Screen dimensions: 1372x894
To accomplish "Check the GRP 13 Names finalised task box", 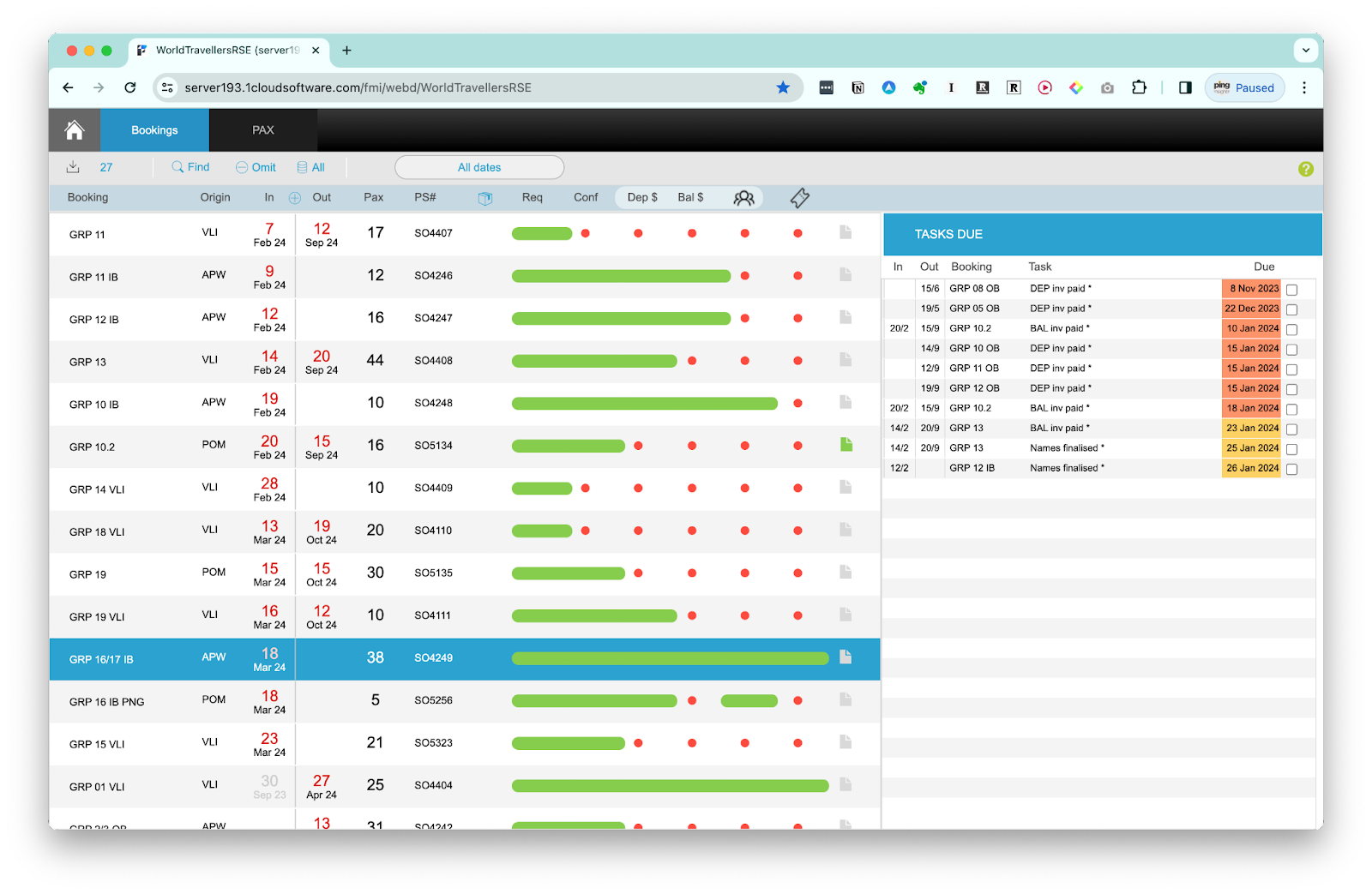I will (x=1291, y=449).
